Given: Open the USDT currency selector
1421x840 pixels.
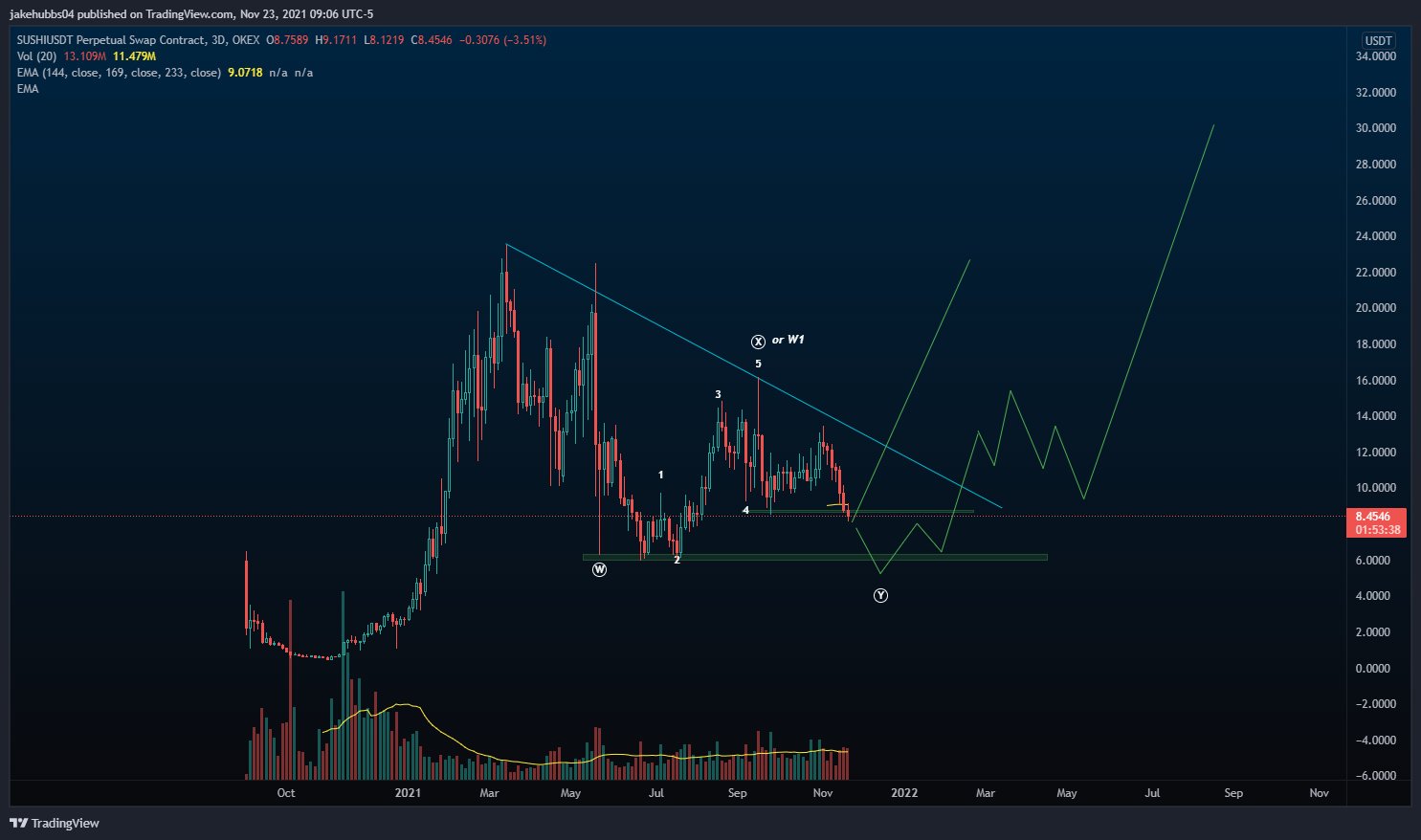Looking at the screenshot, I should [1378, 41].
